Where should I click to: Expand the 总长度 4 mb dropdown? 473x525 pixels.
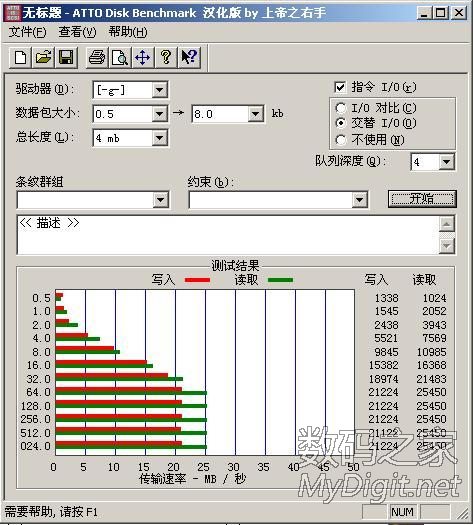[x=160, y=138]
